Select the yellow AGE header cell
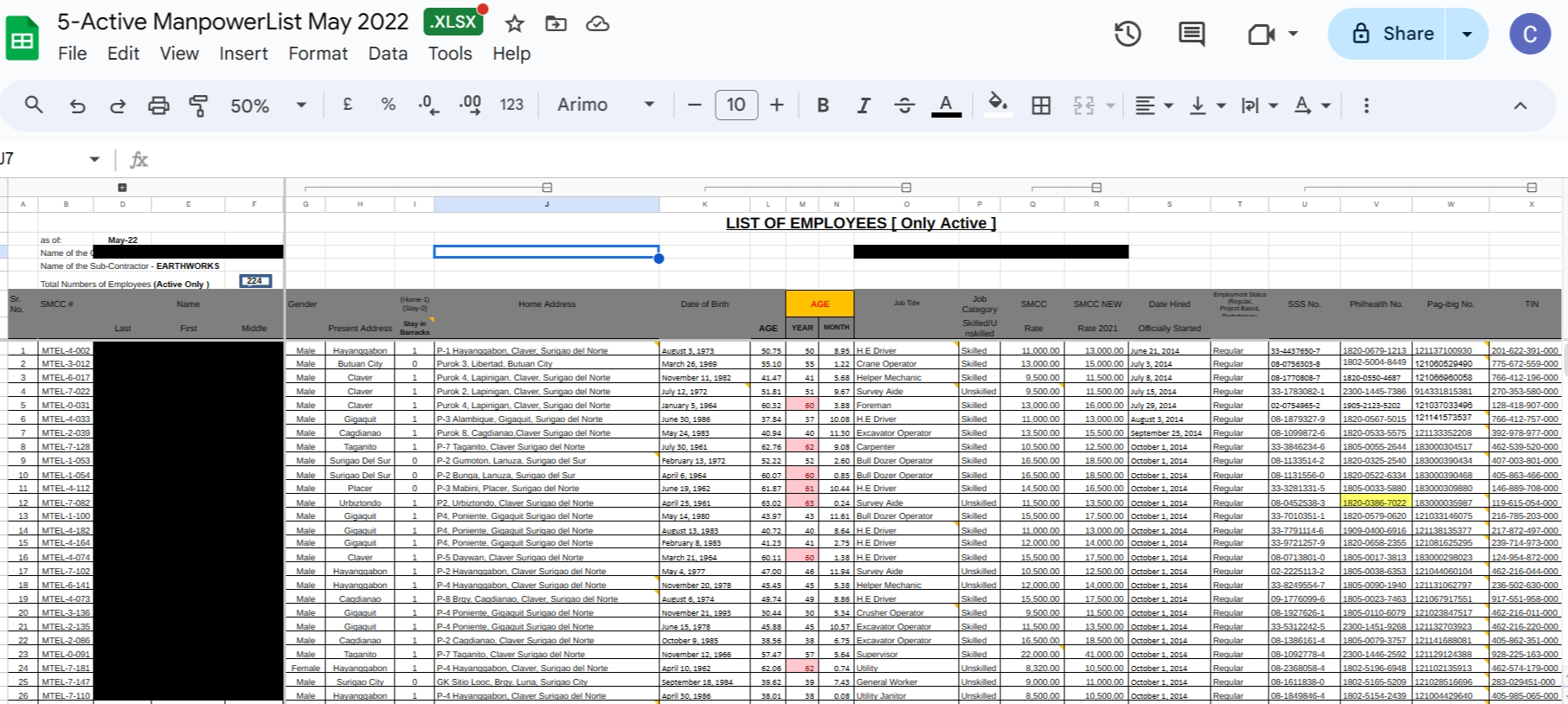 (x=819, y=304)
